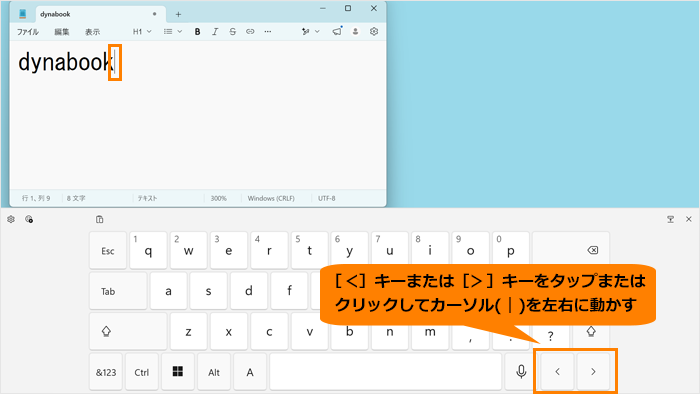Screen dimensions: 700x394
Task: Open the more formatting options ellipsis
Action: point(267,32)
